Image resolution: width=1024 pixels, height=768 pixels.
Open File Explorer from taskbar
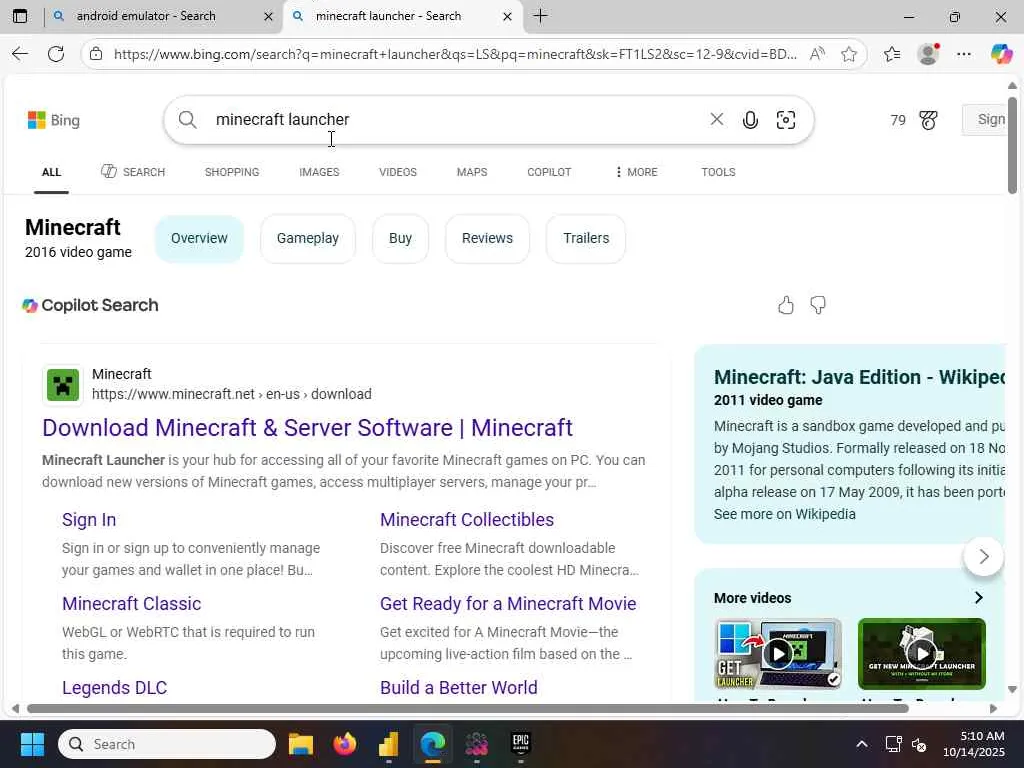pos(301,744)
